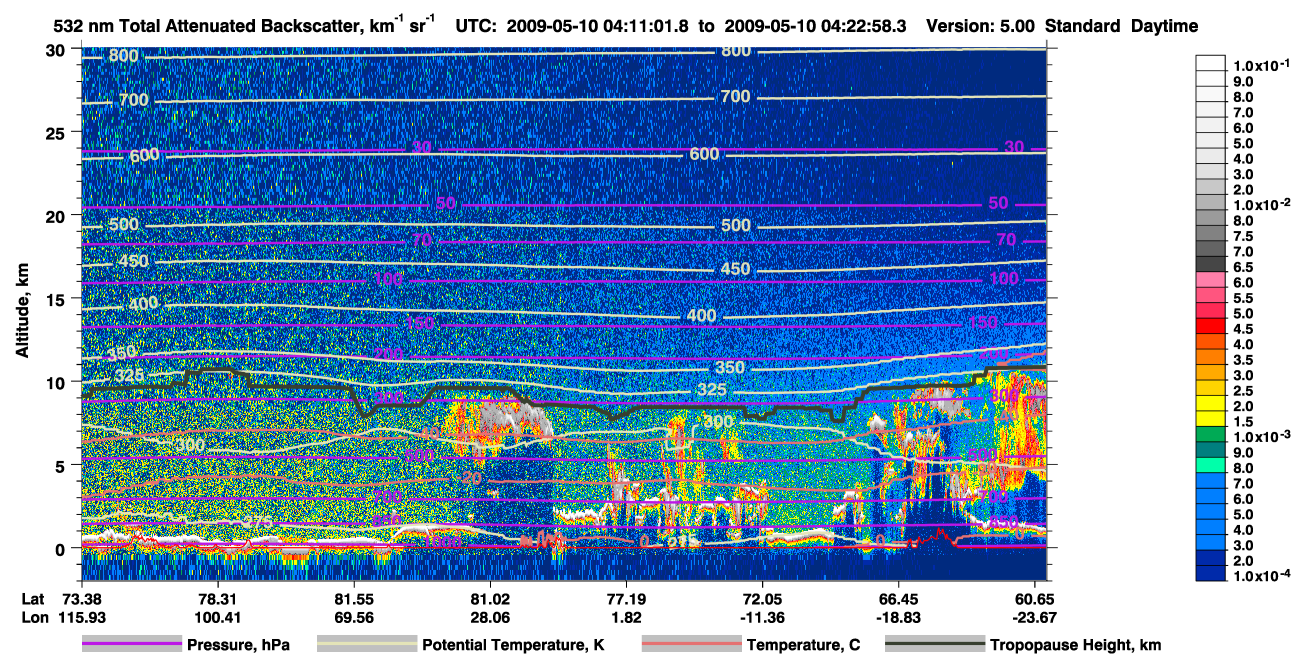Click the 'Lon' row label below the plot
Screen dimensions: 1300x667
(x=33, y=617)
